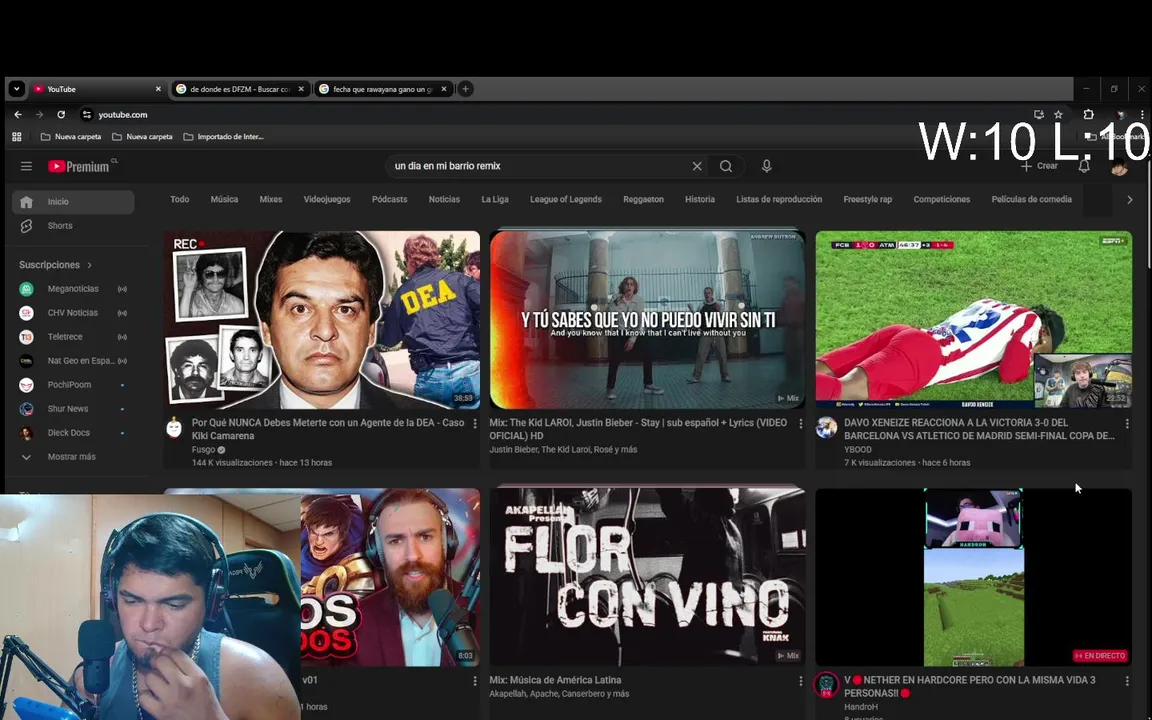Select the Reggaeton filter chip
The width and height of the screenshot is (1152, 720).
point(643,199)
